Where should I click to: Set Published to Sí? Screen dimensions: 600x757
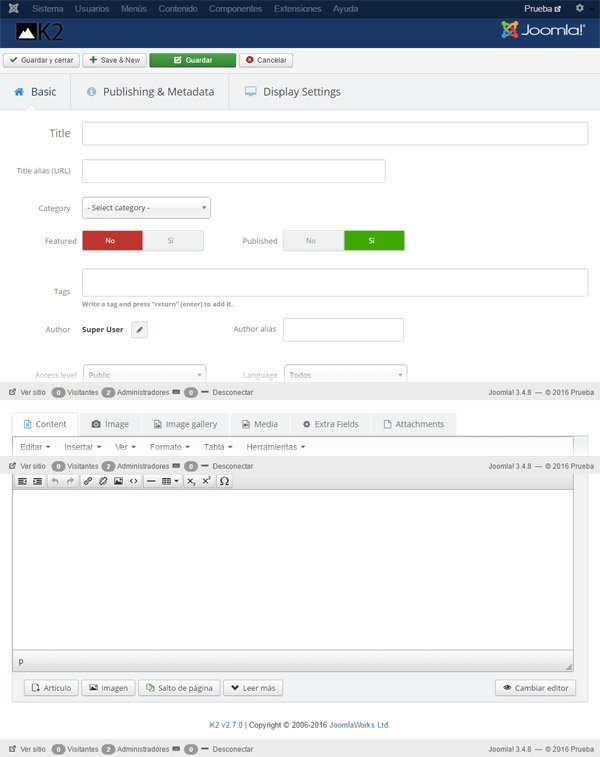tap(374, 240)
